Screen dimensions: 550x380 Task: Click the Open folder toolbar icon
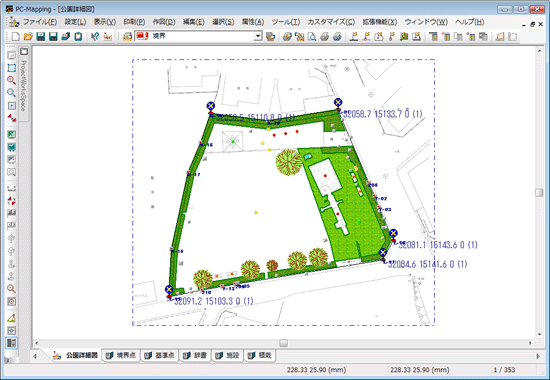click(x=28, y=36)
